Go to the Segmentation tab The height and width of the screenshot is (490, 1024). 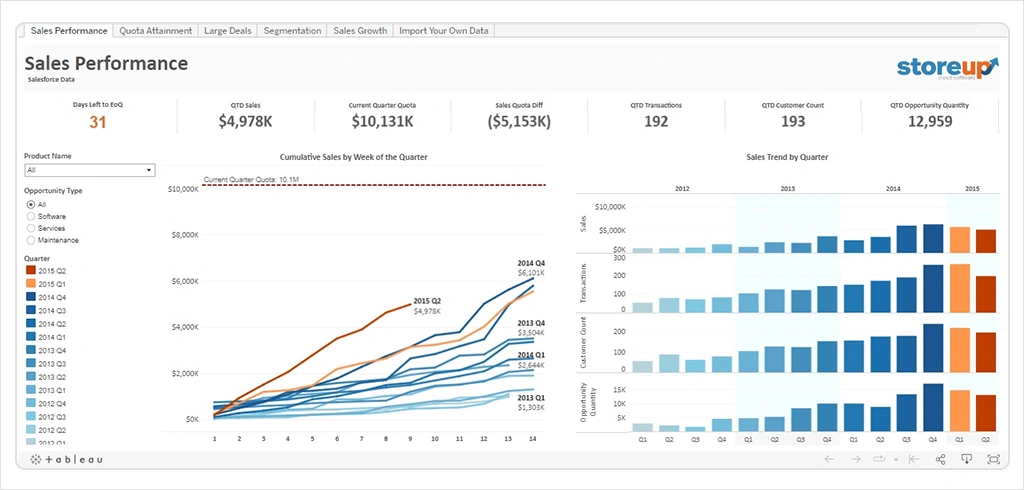coord(292,31)
